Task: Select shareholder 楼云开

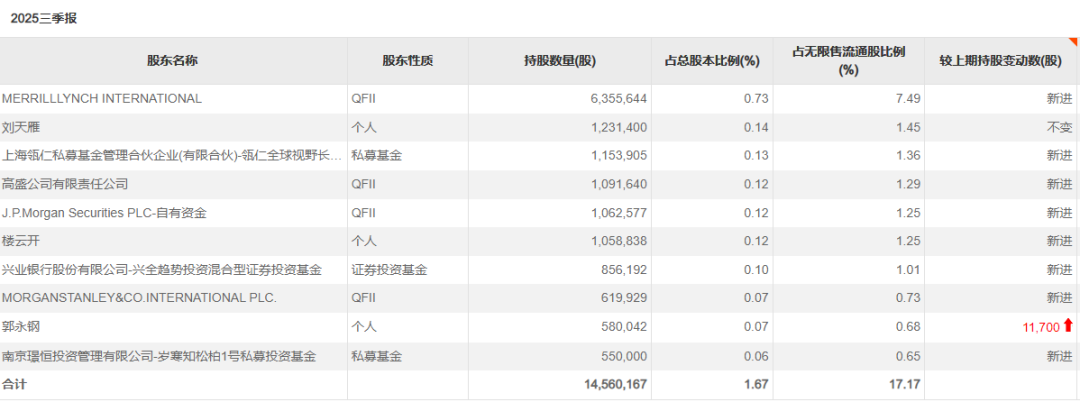Action: click(20, 241)
